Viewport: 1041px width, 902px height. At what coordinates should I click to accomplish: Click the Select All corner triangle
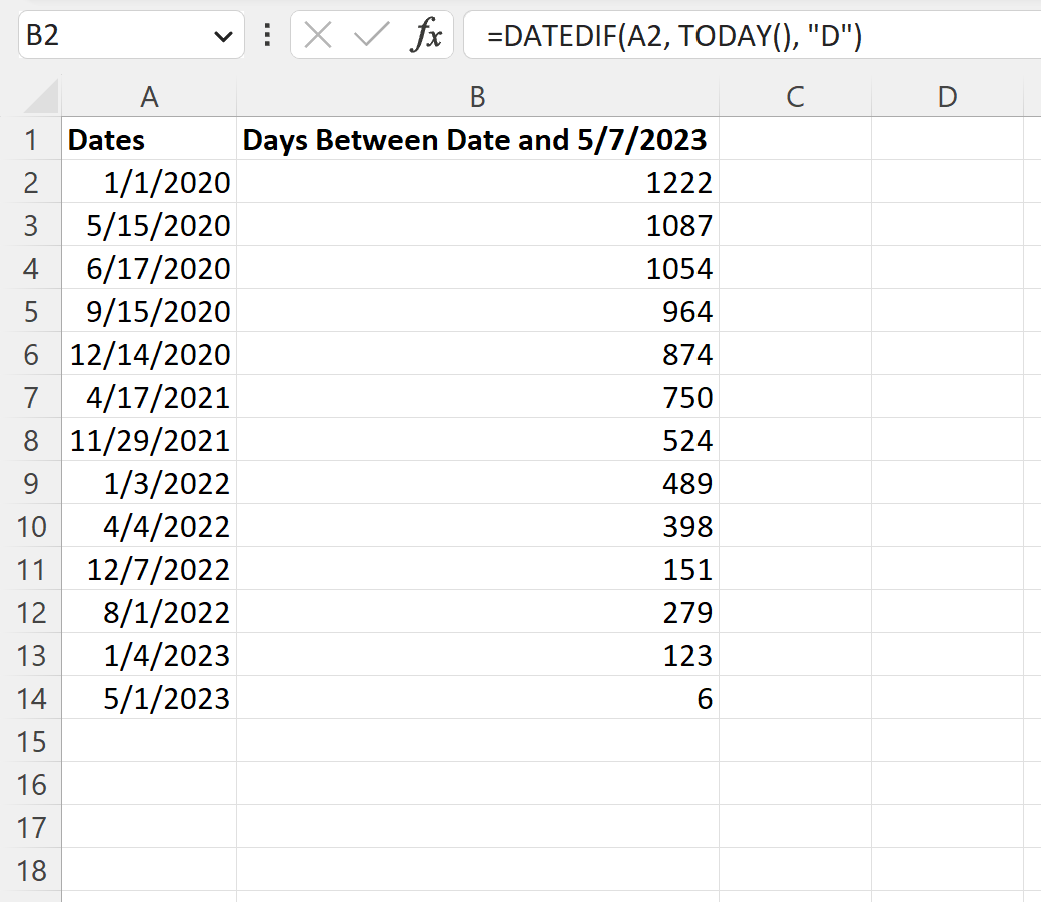point(41,97)
